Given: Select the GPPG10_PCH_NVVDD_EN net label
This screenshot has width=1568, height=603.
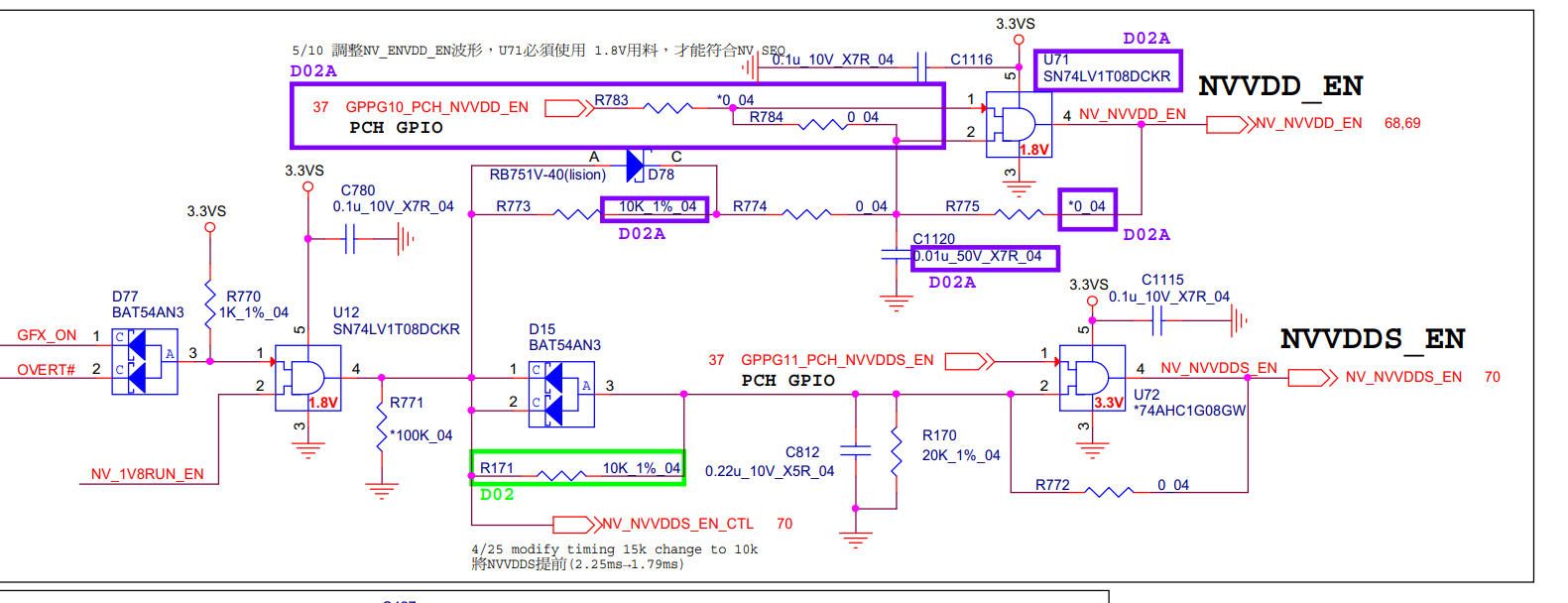Looking at the screenshot, I should pyautogui.click(x=436, y=107).
